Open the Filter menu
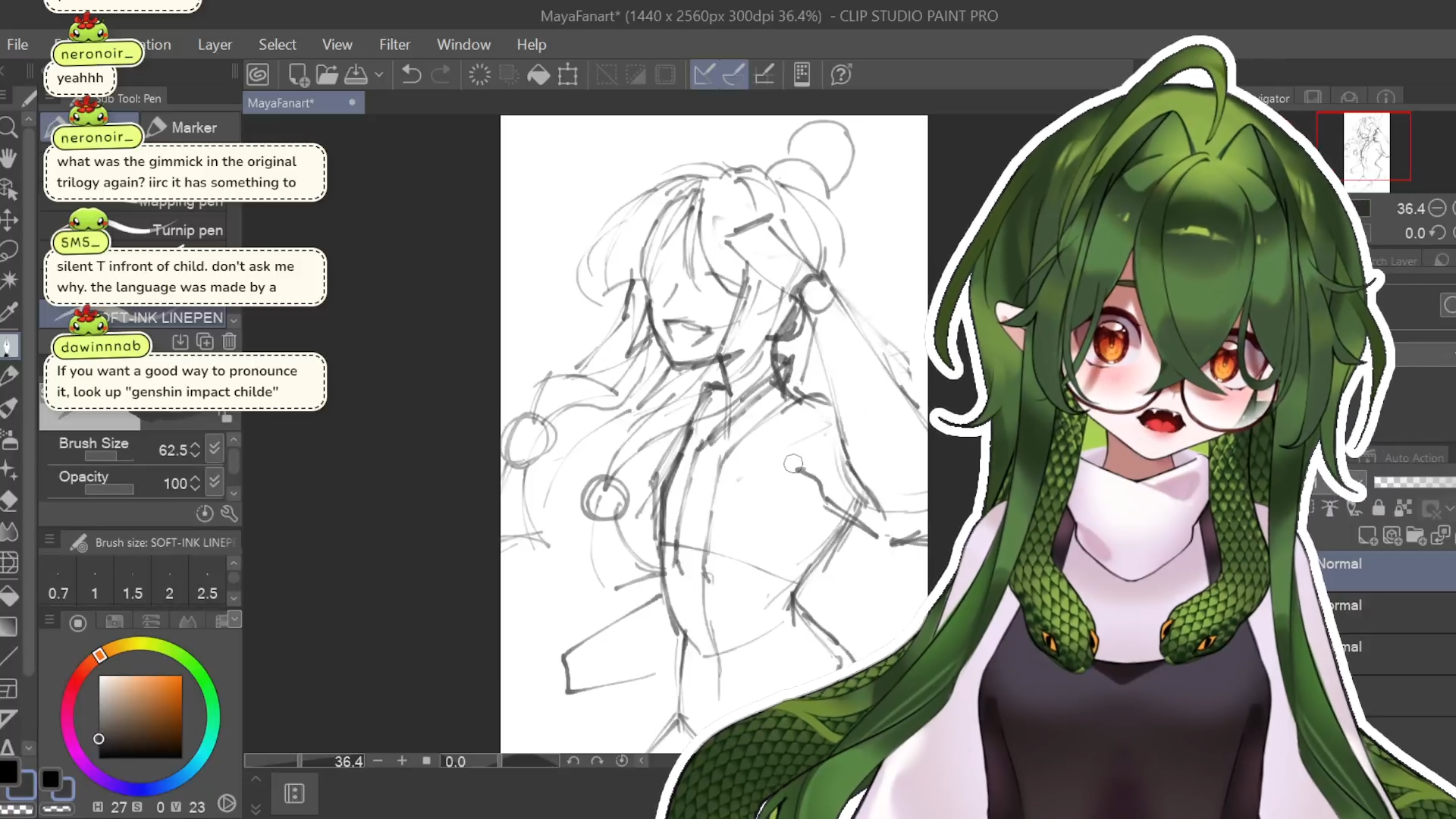Screen dimensions: 1456x819 pos(394,45)
